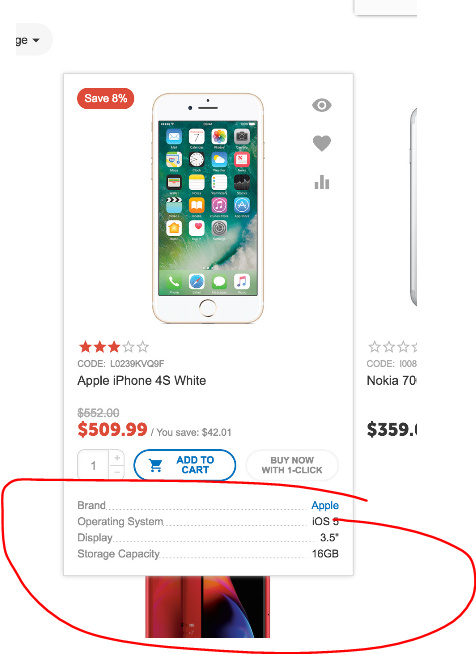Screen dimensions: 476x654
Task: Increase quantity with the plus stepper
Action: pos(117,458)
